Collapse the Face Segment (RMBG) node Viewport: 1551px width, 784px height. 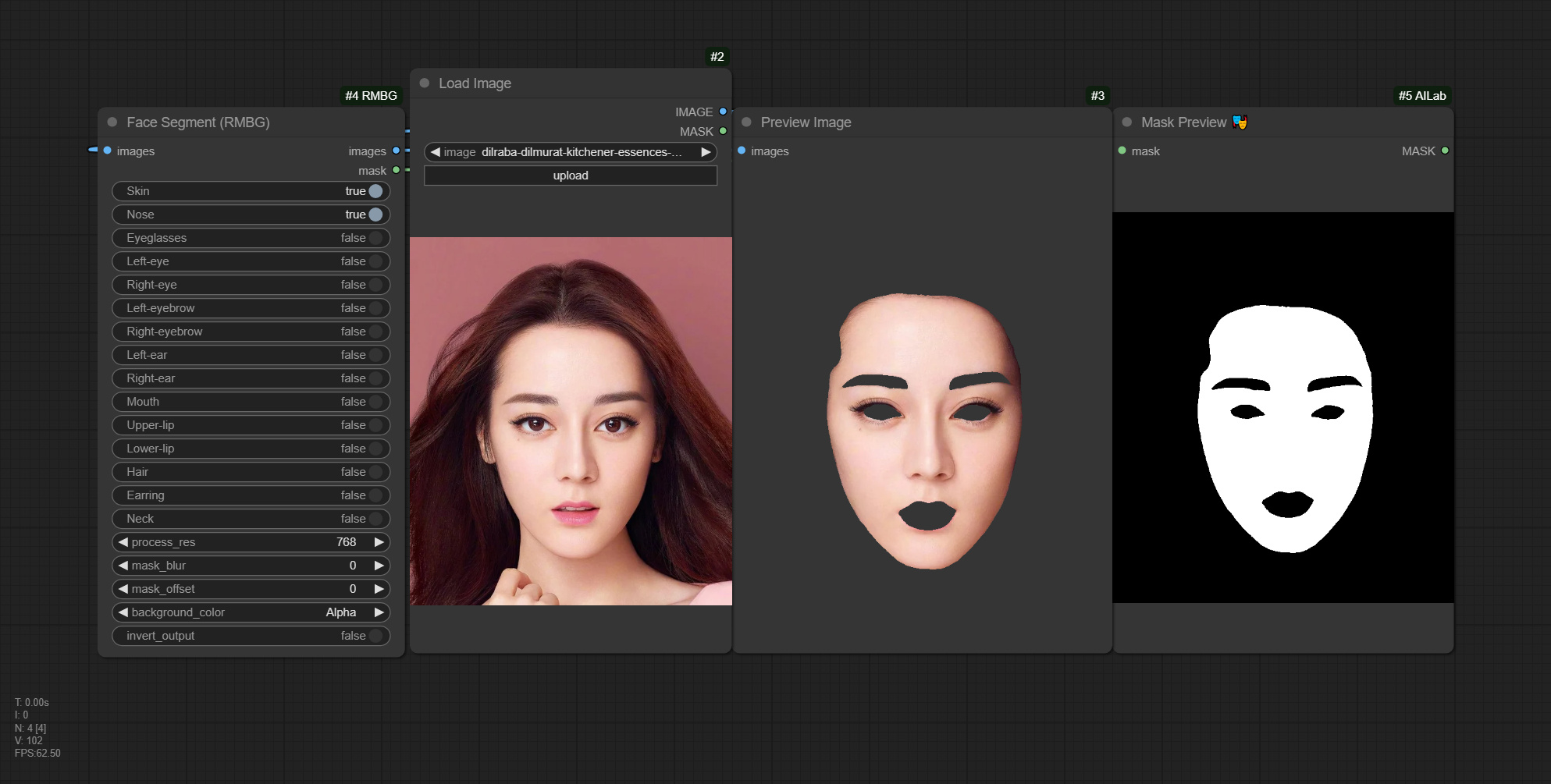[x=112, y=122]
